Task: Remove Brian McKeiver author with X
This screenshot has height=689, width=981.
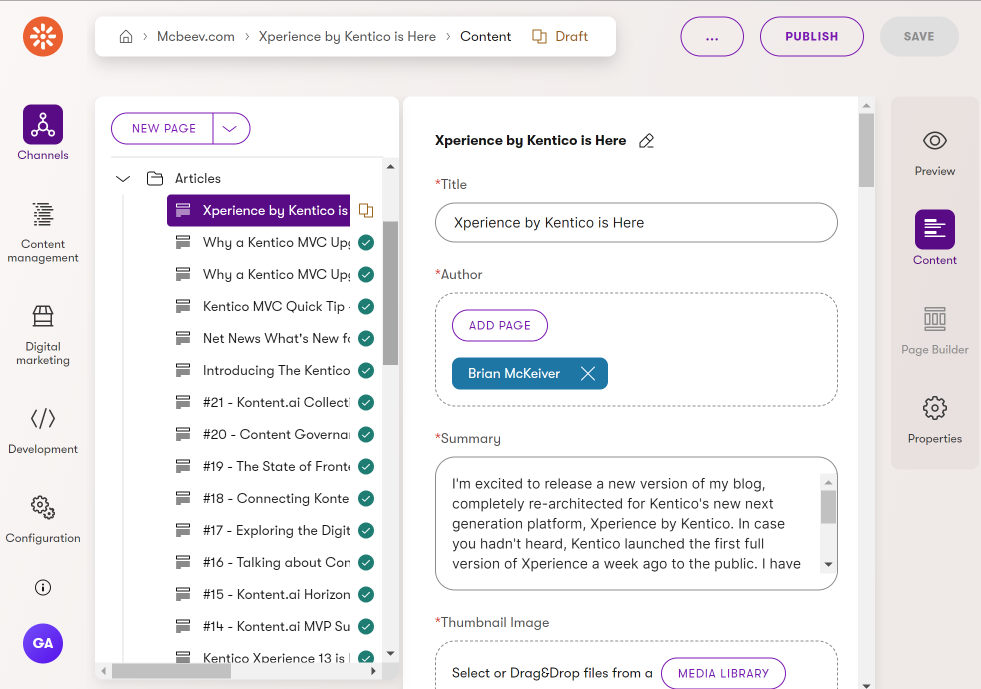Action: coord(587,374)
